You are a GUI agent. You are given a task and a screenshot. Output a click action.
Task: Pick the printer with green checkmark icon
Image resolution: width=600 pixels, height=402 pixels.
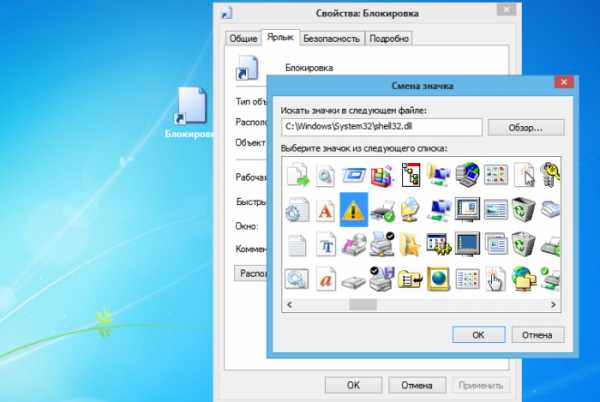pos(383,211)
